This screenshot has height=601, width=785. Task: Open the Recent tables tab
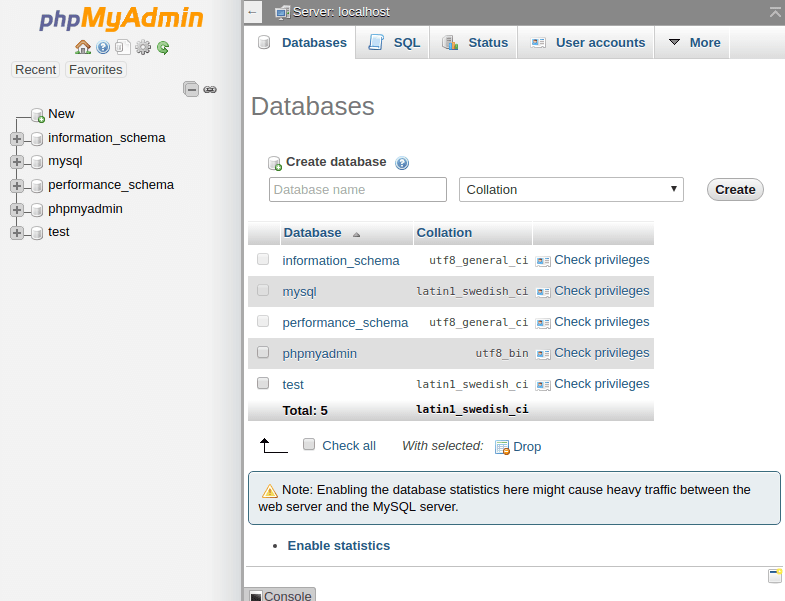(35, 70)
